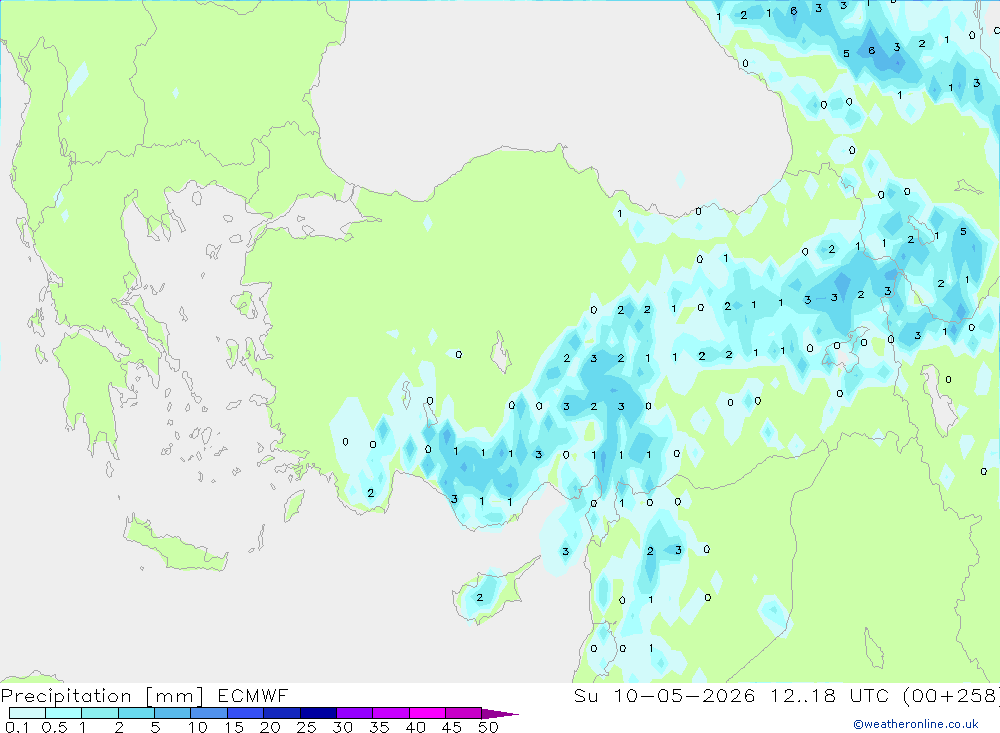
Task: Click the legend label '50'
Action: (x=488, y=727)
